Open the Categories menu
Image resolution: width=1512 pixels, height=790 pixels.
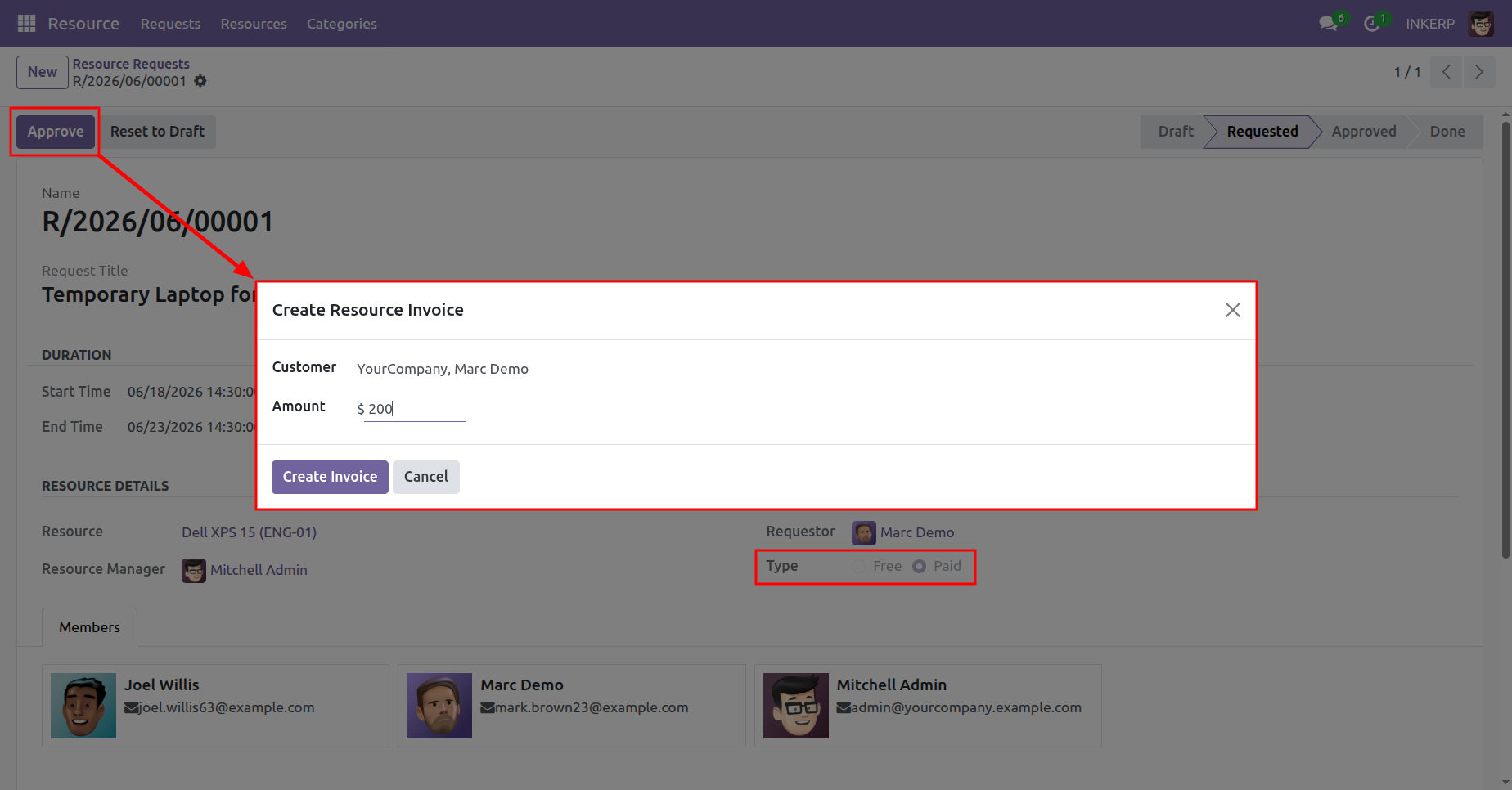pyautogui.click(x=342, y=24)
